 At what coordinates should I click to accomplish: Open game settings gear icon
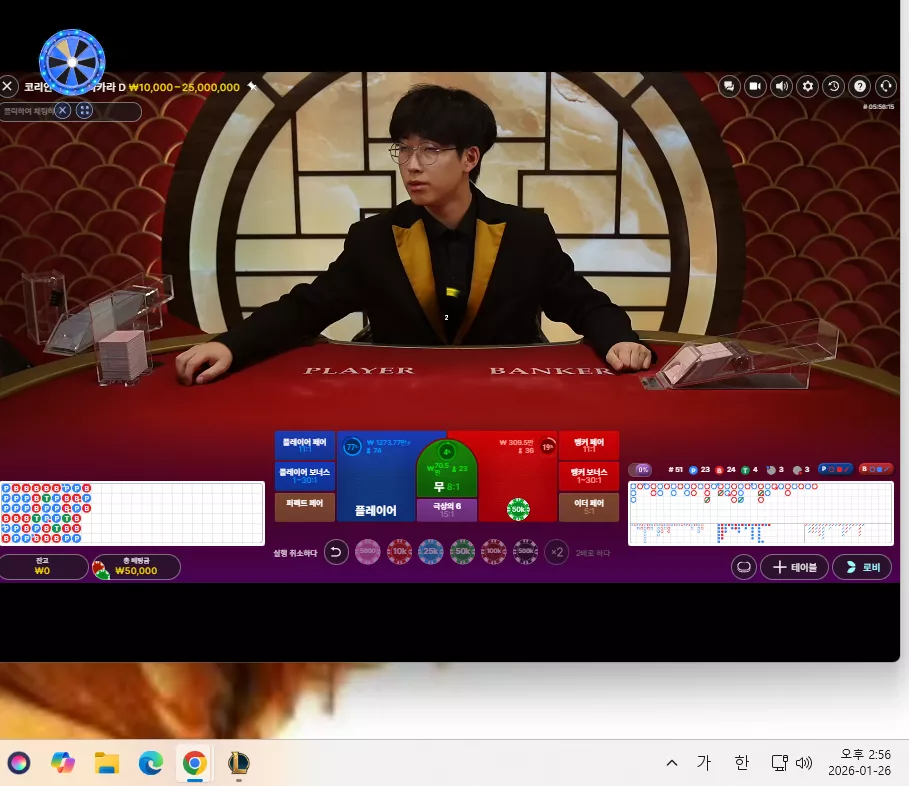pyautogui.click(x=808, y=86)
